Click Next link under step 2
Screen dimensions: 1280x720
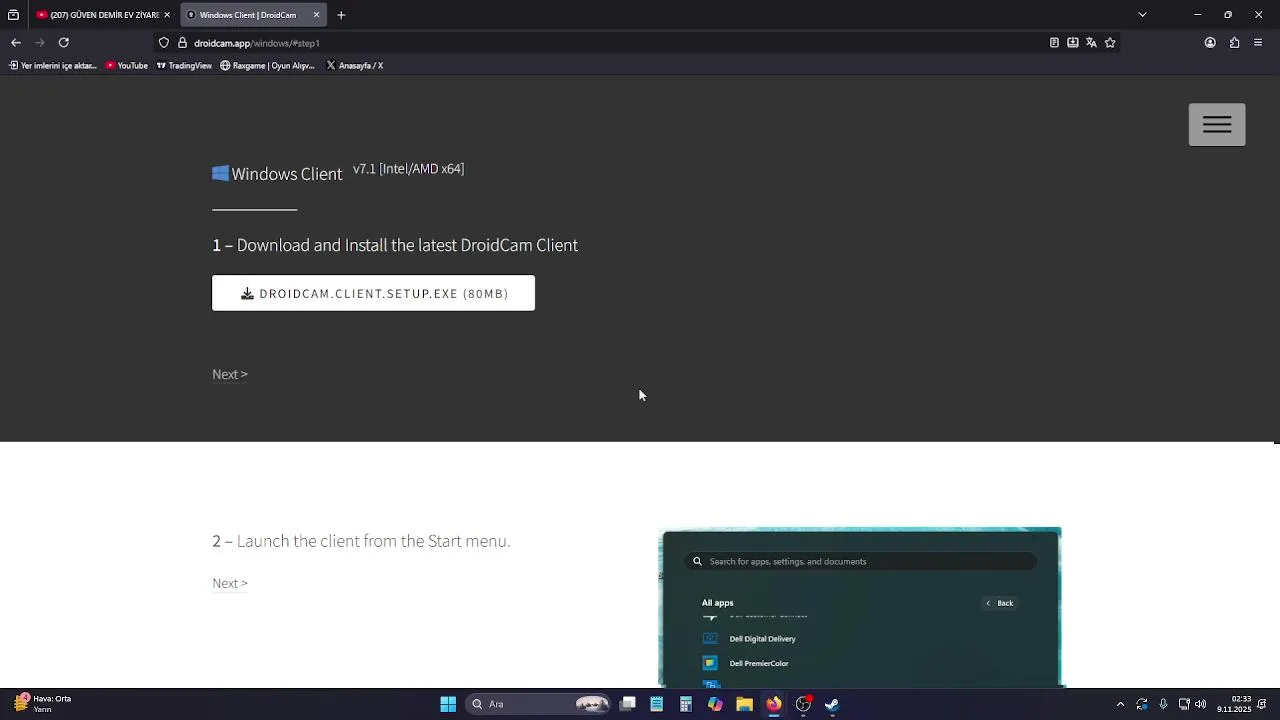pyautogui.click(x=229, y=583)
